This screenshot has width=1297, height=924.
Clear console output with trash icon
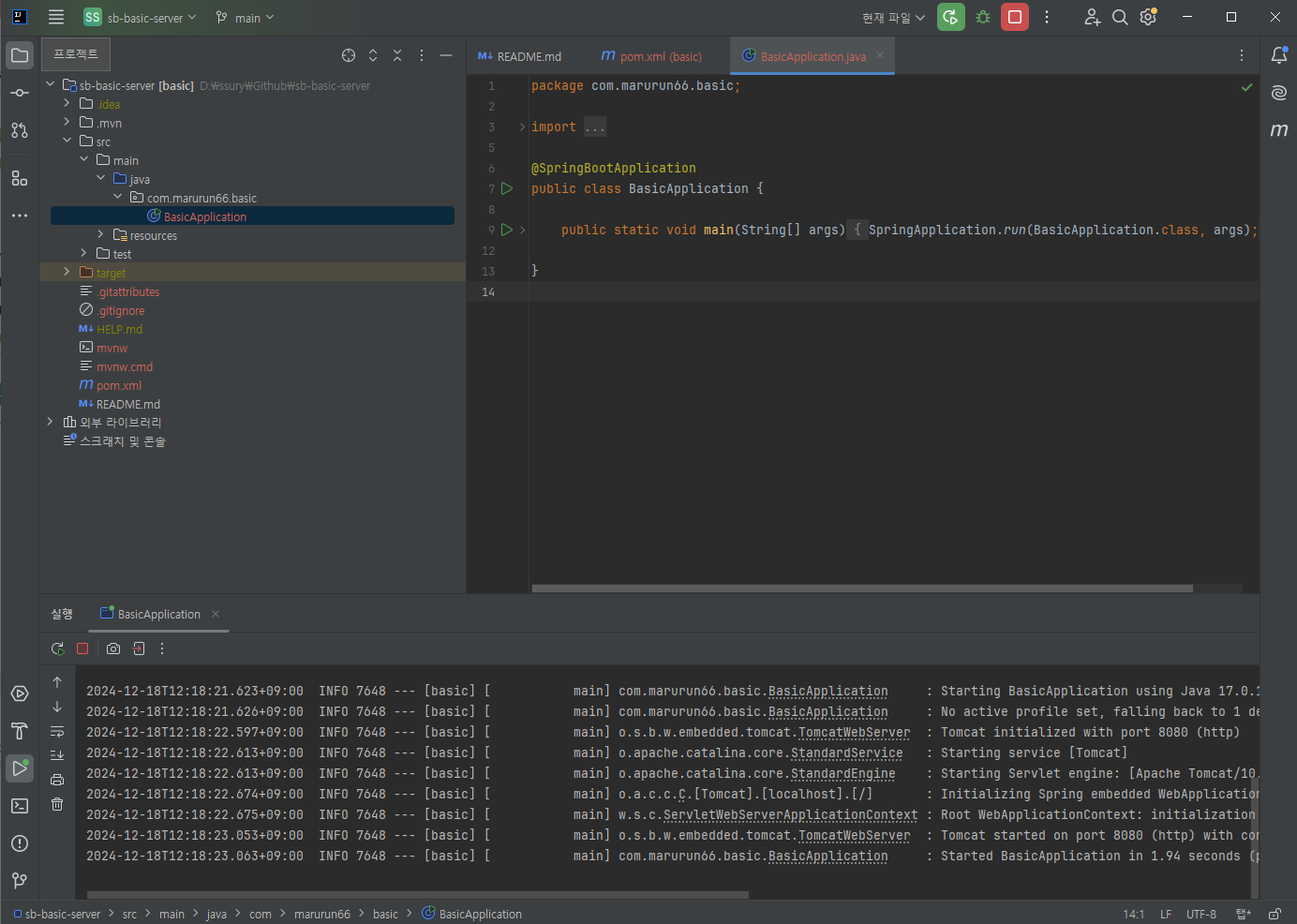point(57,804)
